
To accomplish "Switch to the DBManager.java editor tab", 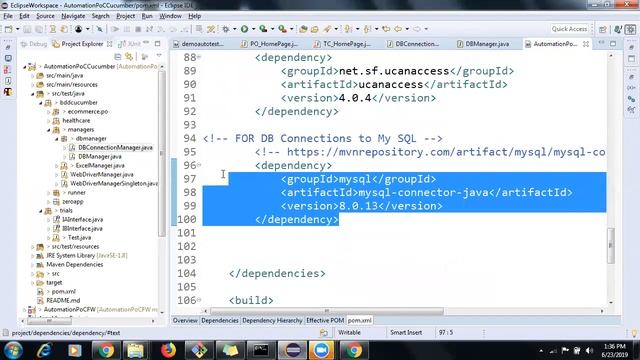I will [x=483, y=44].
